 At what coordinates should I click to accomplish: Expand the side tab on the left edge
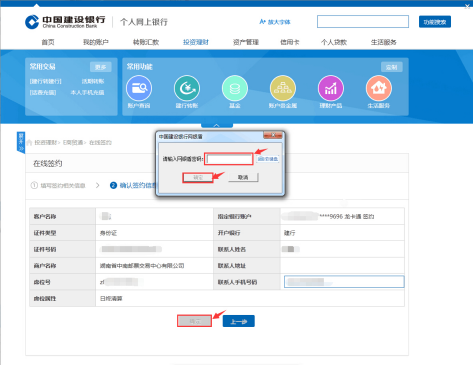(x=21, y=142)
